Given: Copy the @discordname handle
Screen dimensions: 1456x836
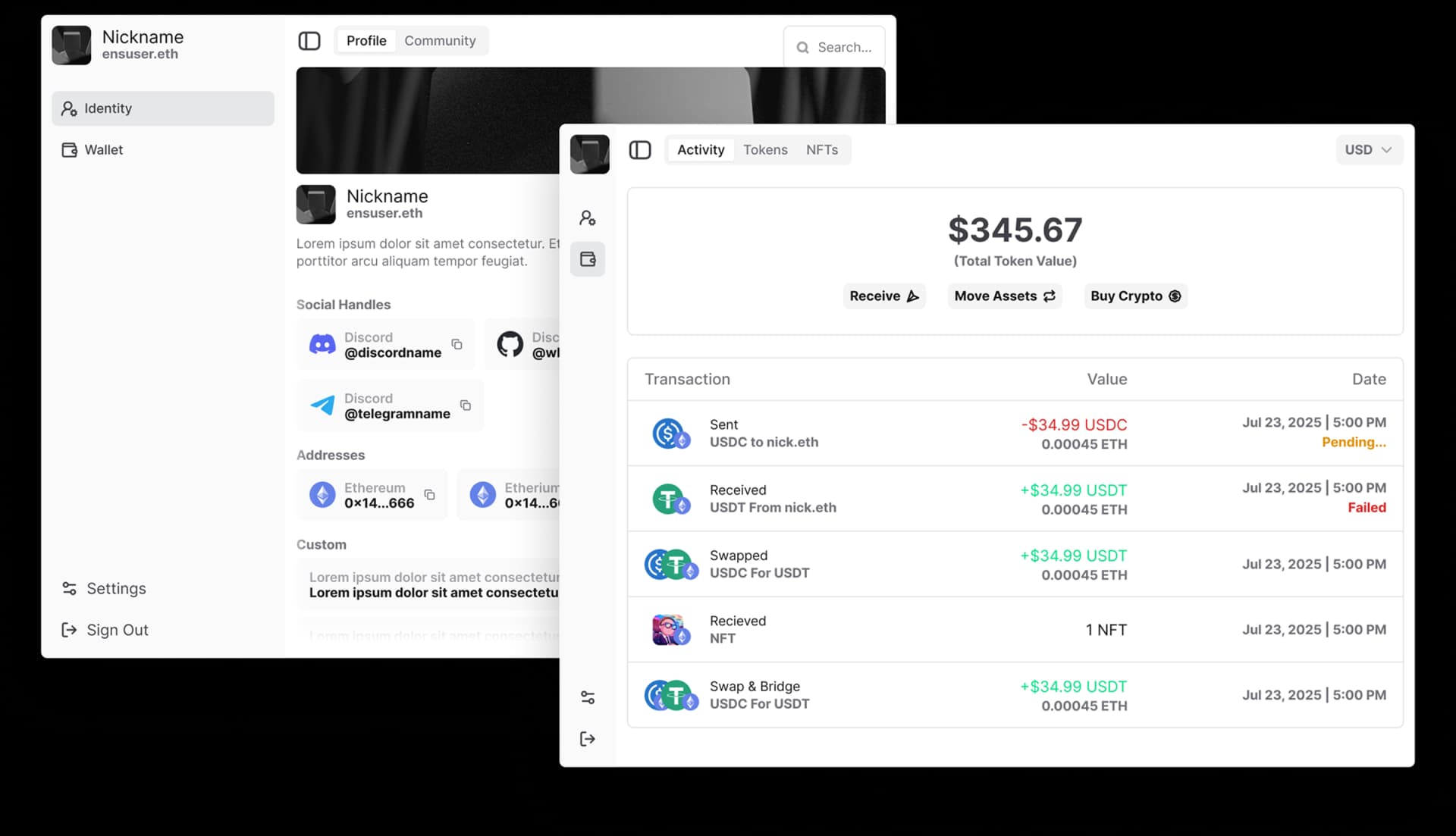Looking at the screenshot, I should coord(457,344).
